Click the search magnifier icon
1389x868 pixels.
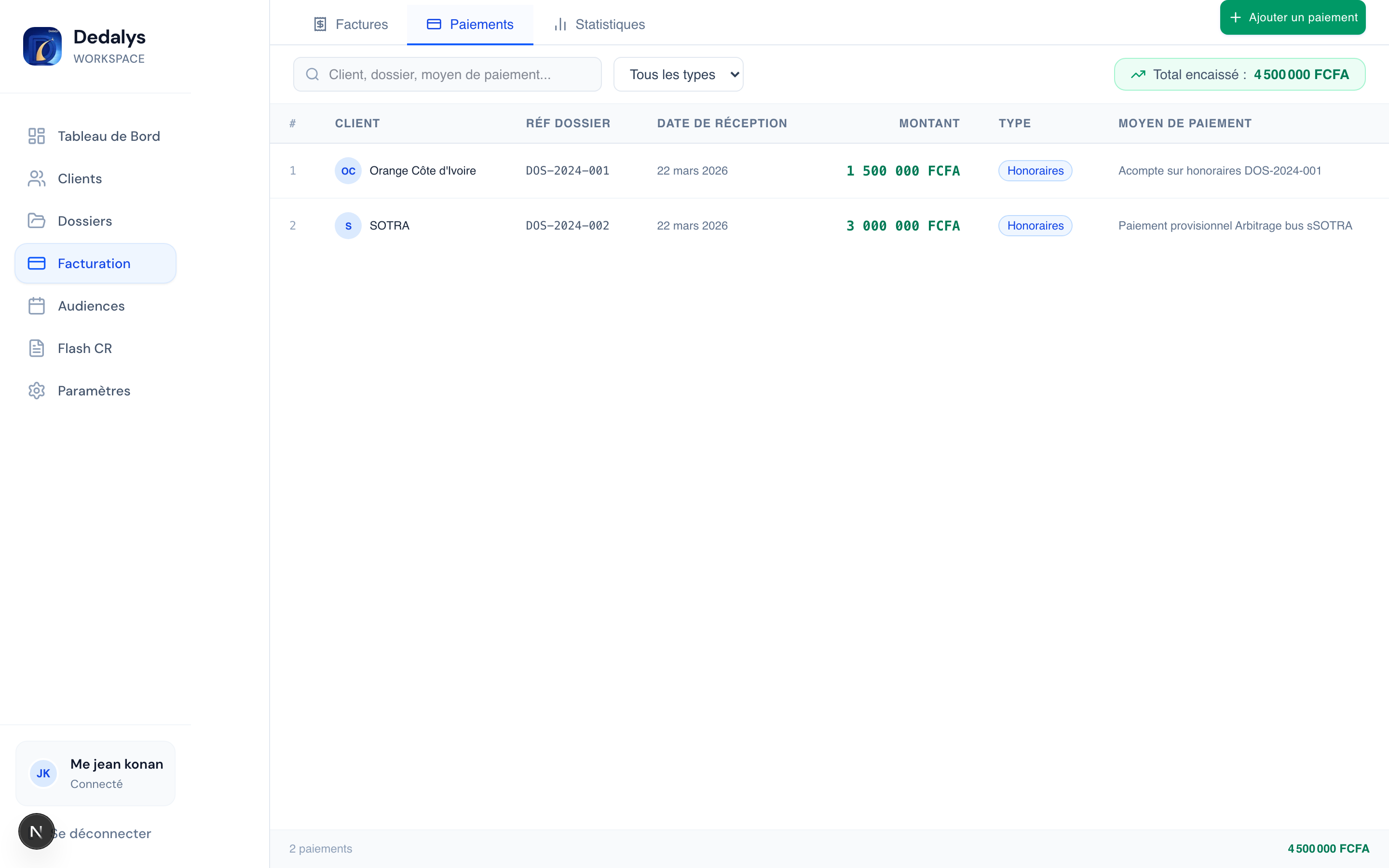click(313, 74)
